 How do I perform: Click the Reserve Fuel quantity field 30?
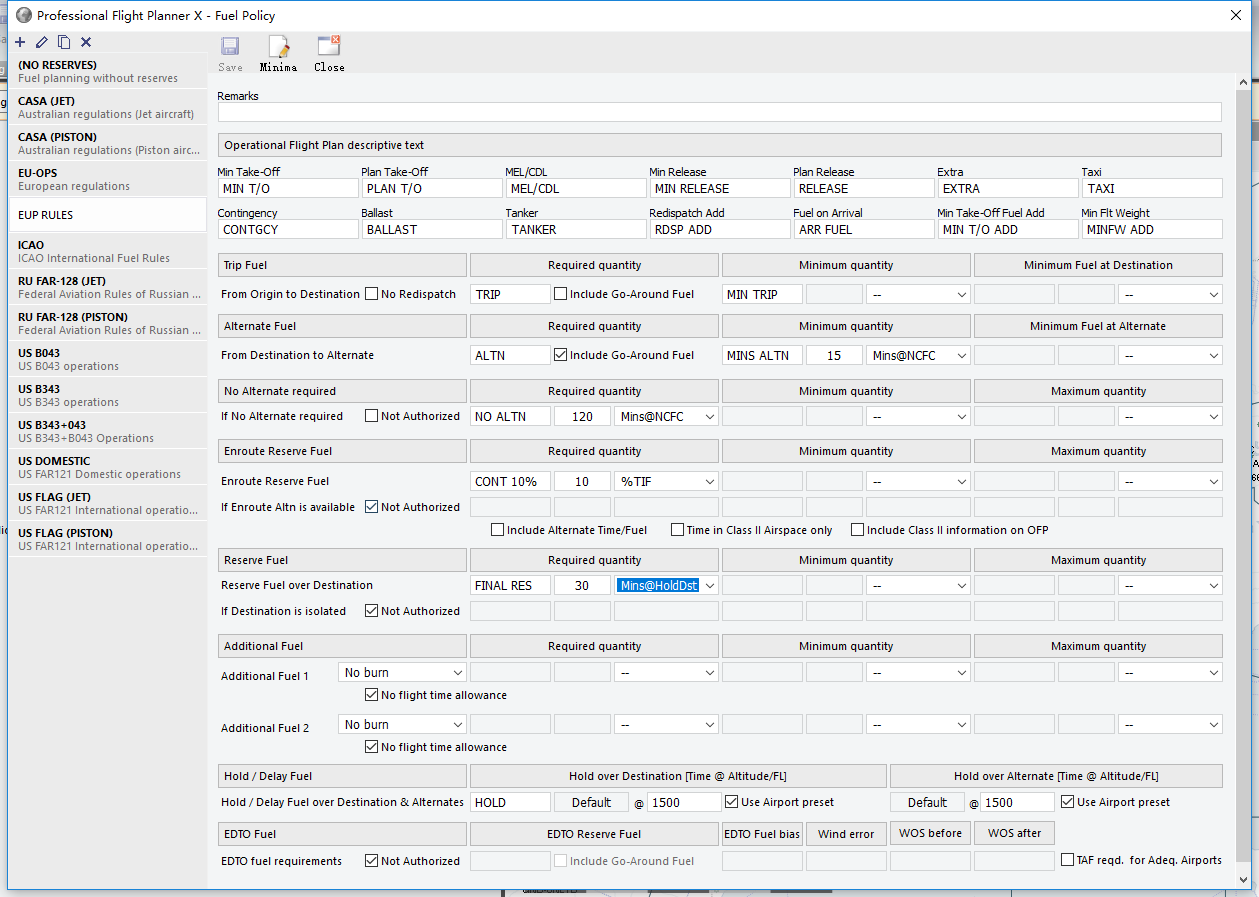tap(582, 585)
